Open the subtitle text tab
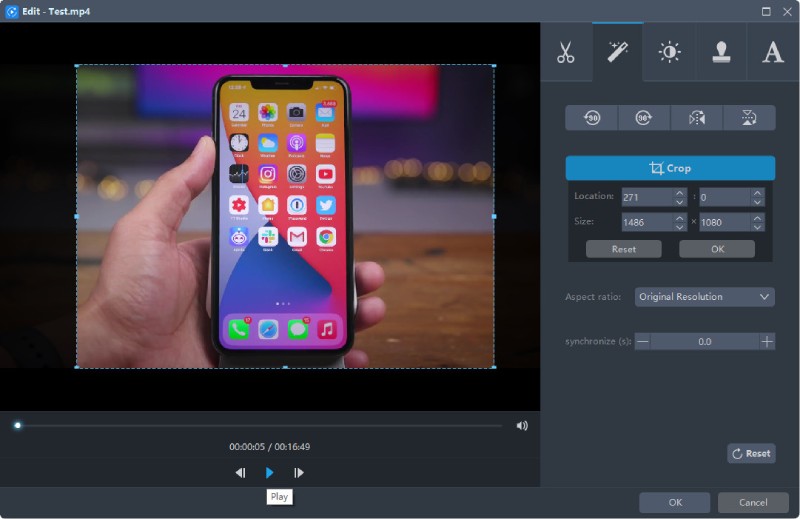The image size is (800, 519). point(772,52)
